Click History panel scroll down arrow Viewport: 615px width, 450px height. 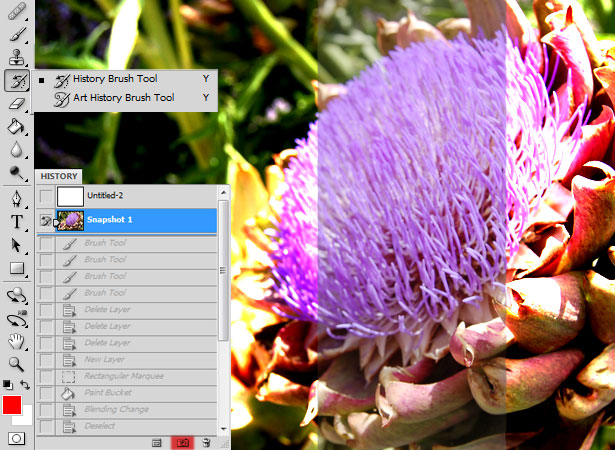pos(223,429)
